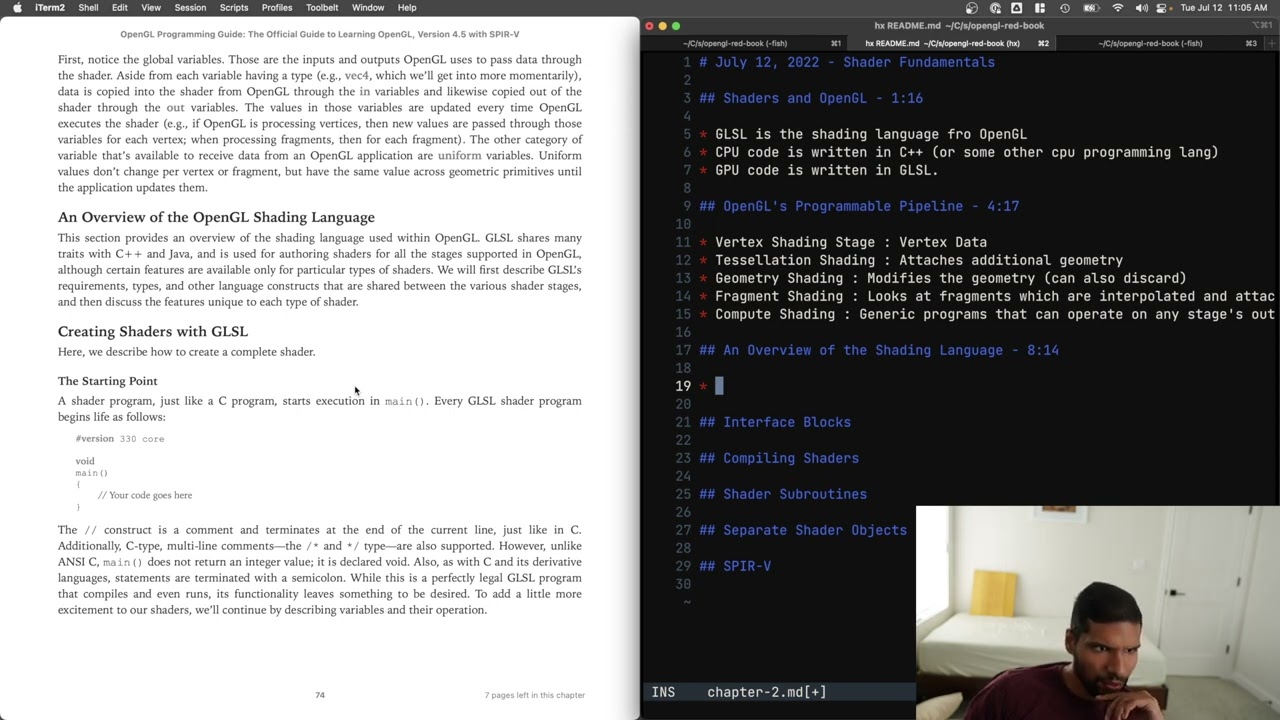This screenshot has height=720, width=1280.
Task: Open the Wi-Fi menu
Action: 1118,8
